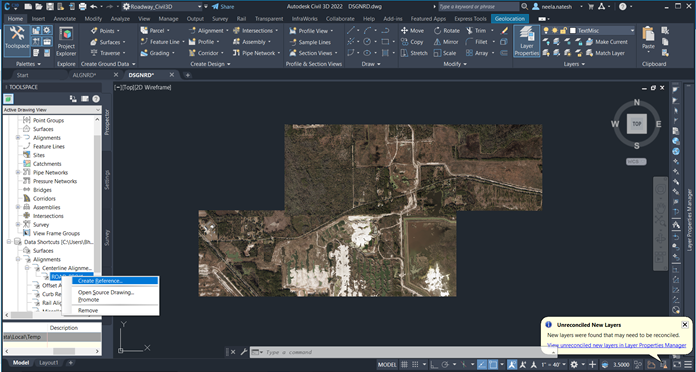Click the Share button
Image resolution: width=696 pixels, height=372 pixels.
(x=223, y=6)
